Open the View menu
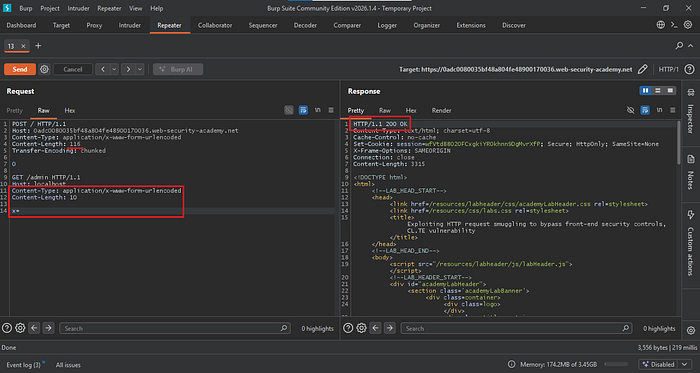This screenshot has height=373, width=700. coord(136,8)
